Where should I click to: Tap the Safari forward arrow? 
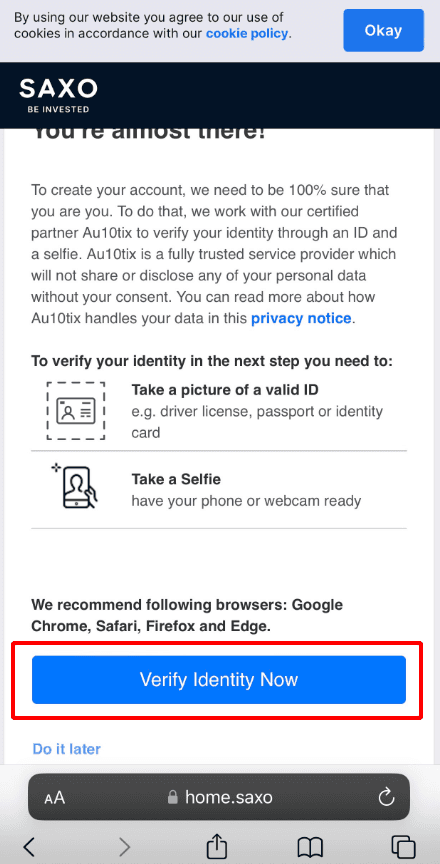pyautogui.click(x=125, y=846)
